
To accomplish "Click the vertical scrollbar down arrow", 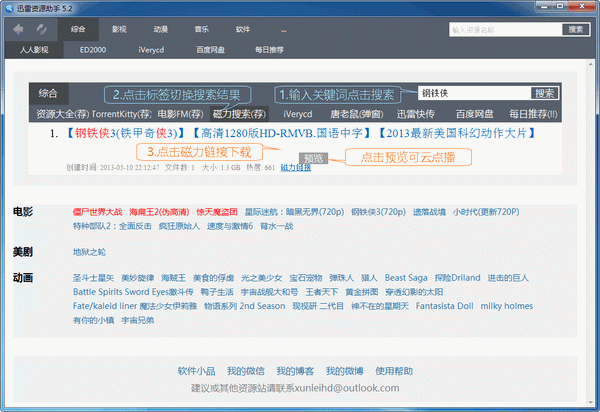I will pyautogui.click(x=590, y=402).
